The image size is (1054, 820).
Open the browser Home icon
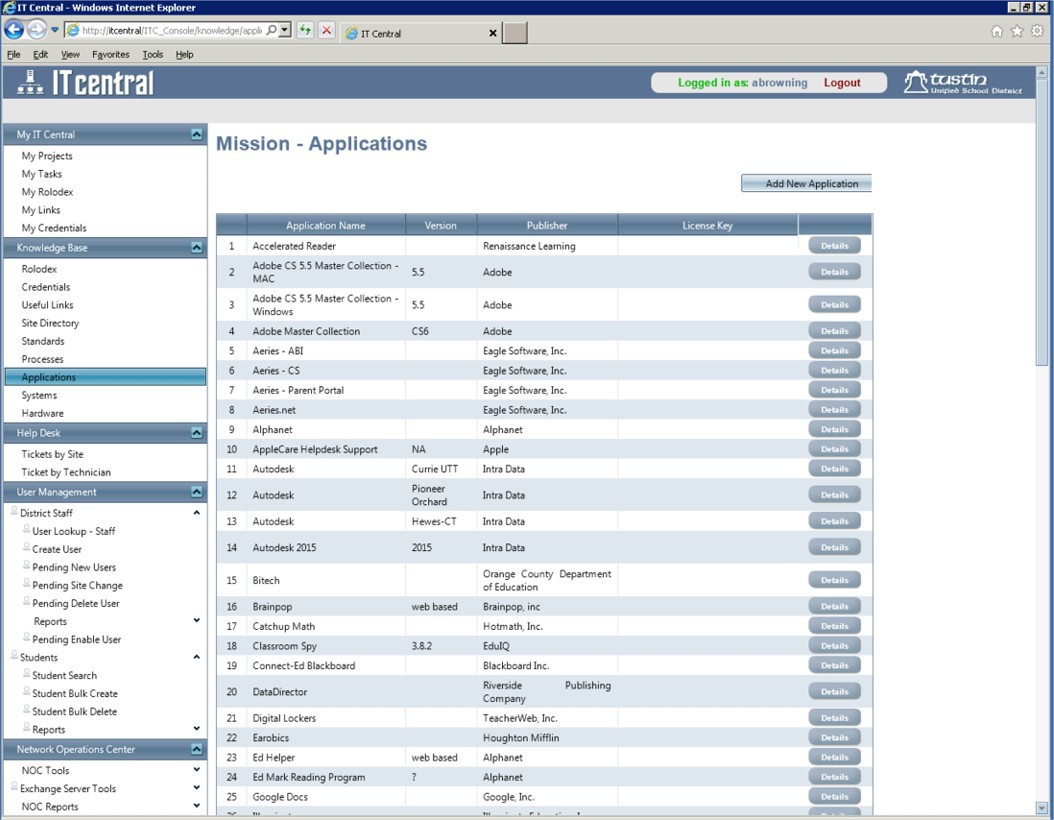[997, 31]
